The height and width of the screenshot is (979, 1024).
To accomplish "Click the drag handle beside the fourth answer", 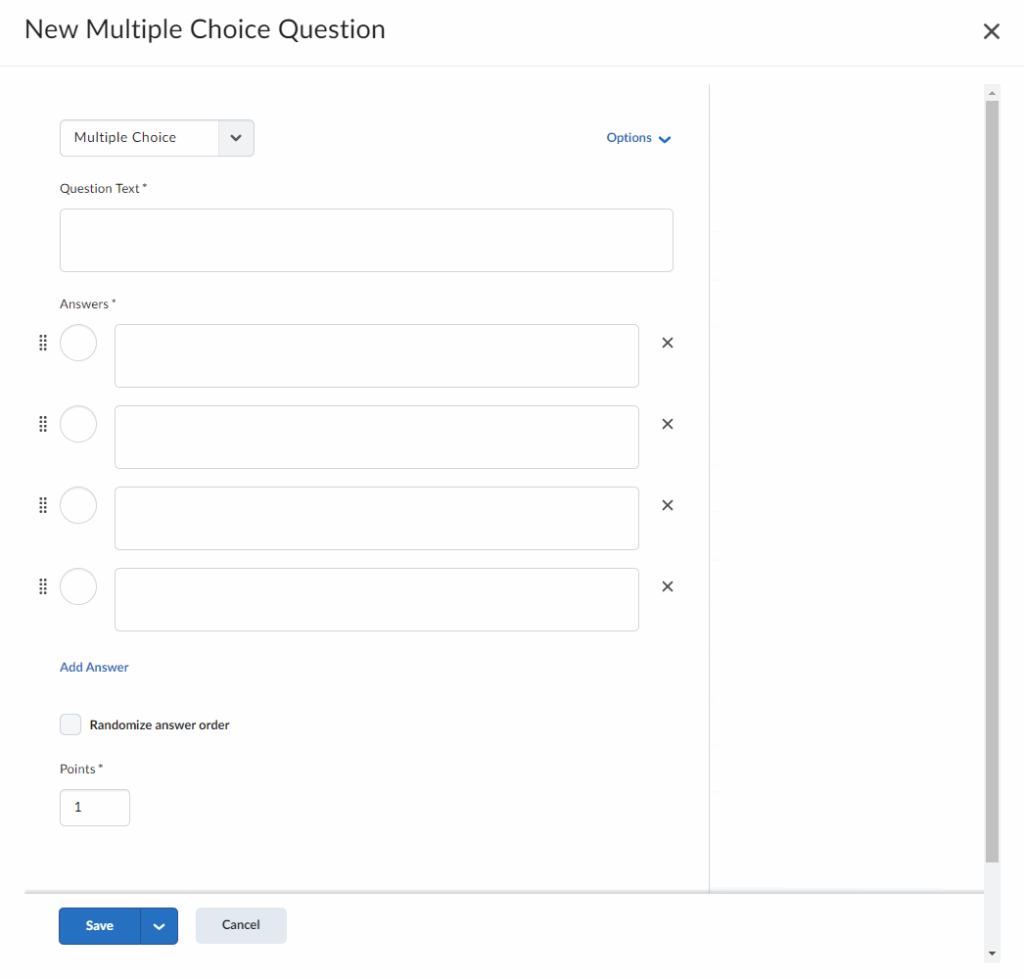I will (x=43, y=586).
